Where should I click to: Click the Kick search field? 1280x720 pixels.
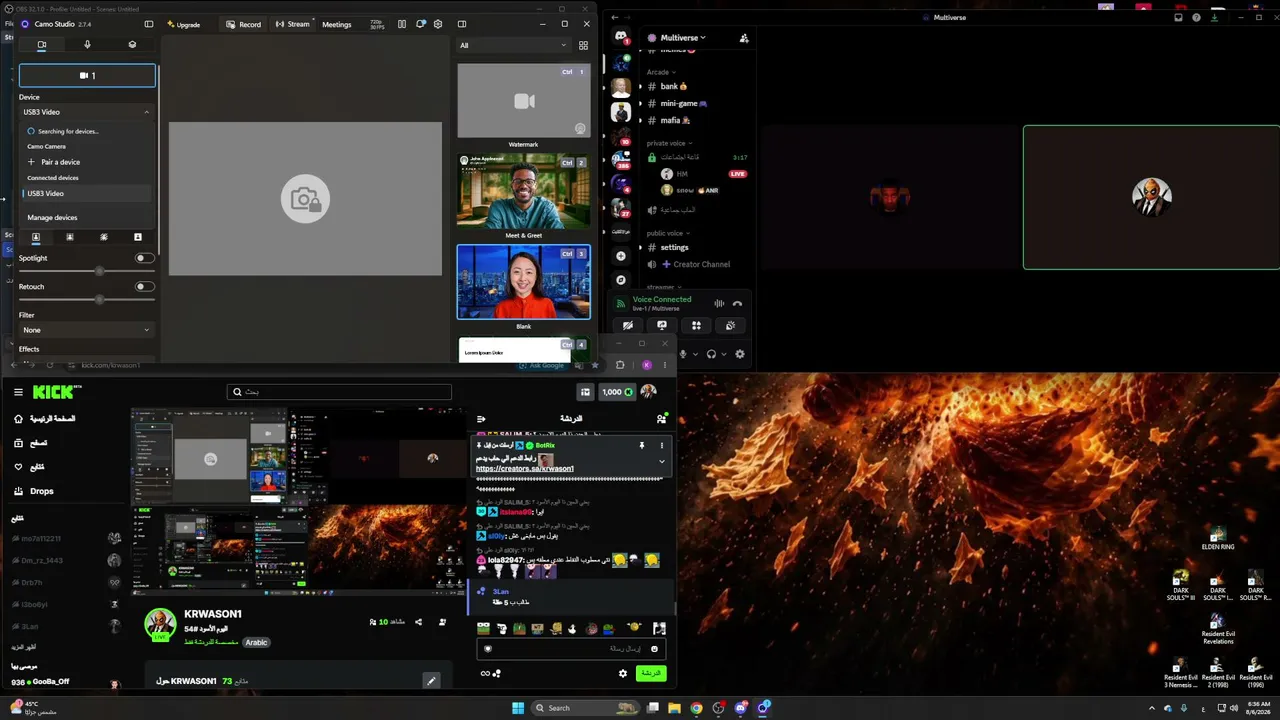pos(339,392)
